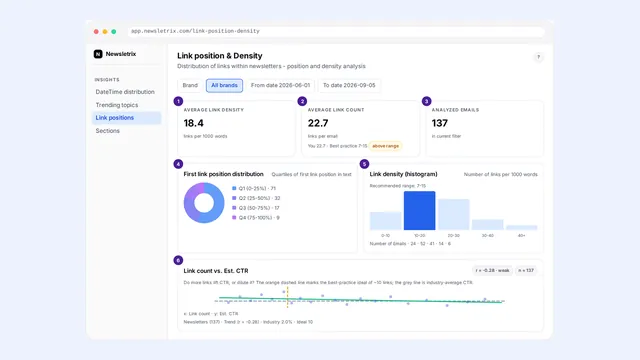Click the first link position donut chart

point(204,203)
